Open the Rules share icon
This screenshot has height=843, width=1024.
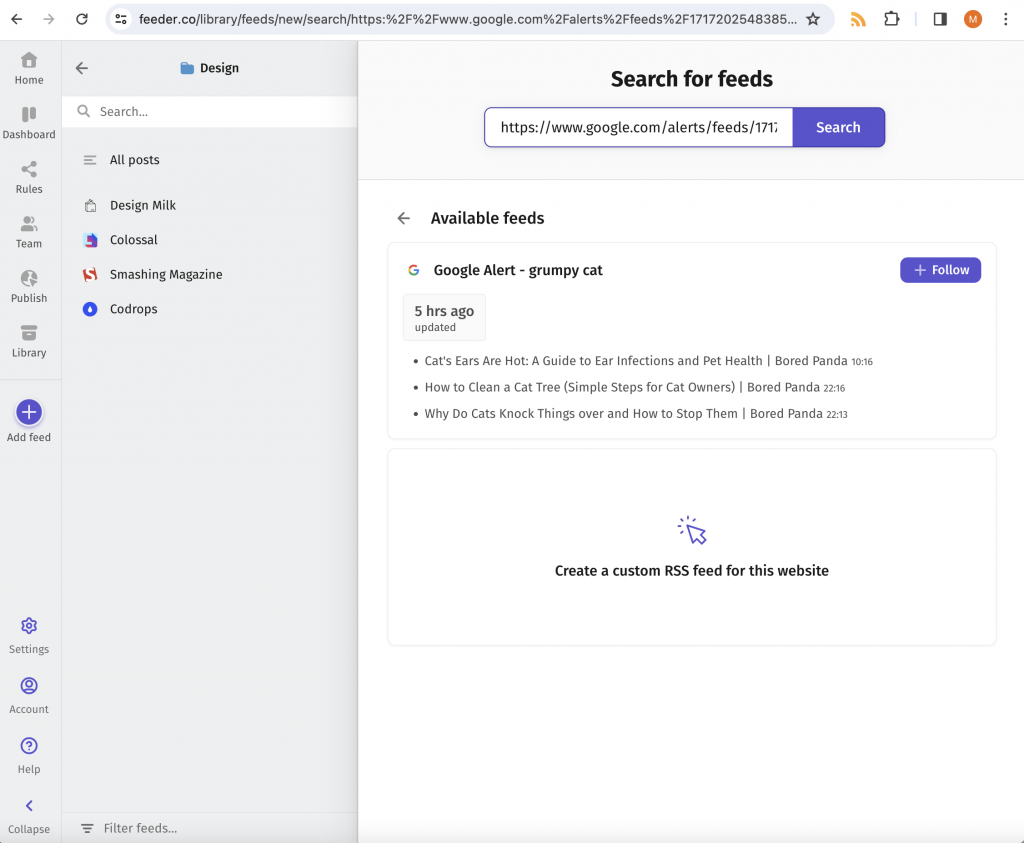pos(29,170)
